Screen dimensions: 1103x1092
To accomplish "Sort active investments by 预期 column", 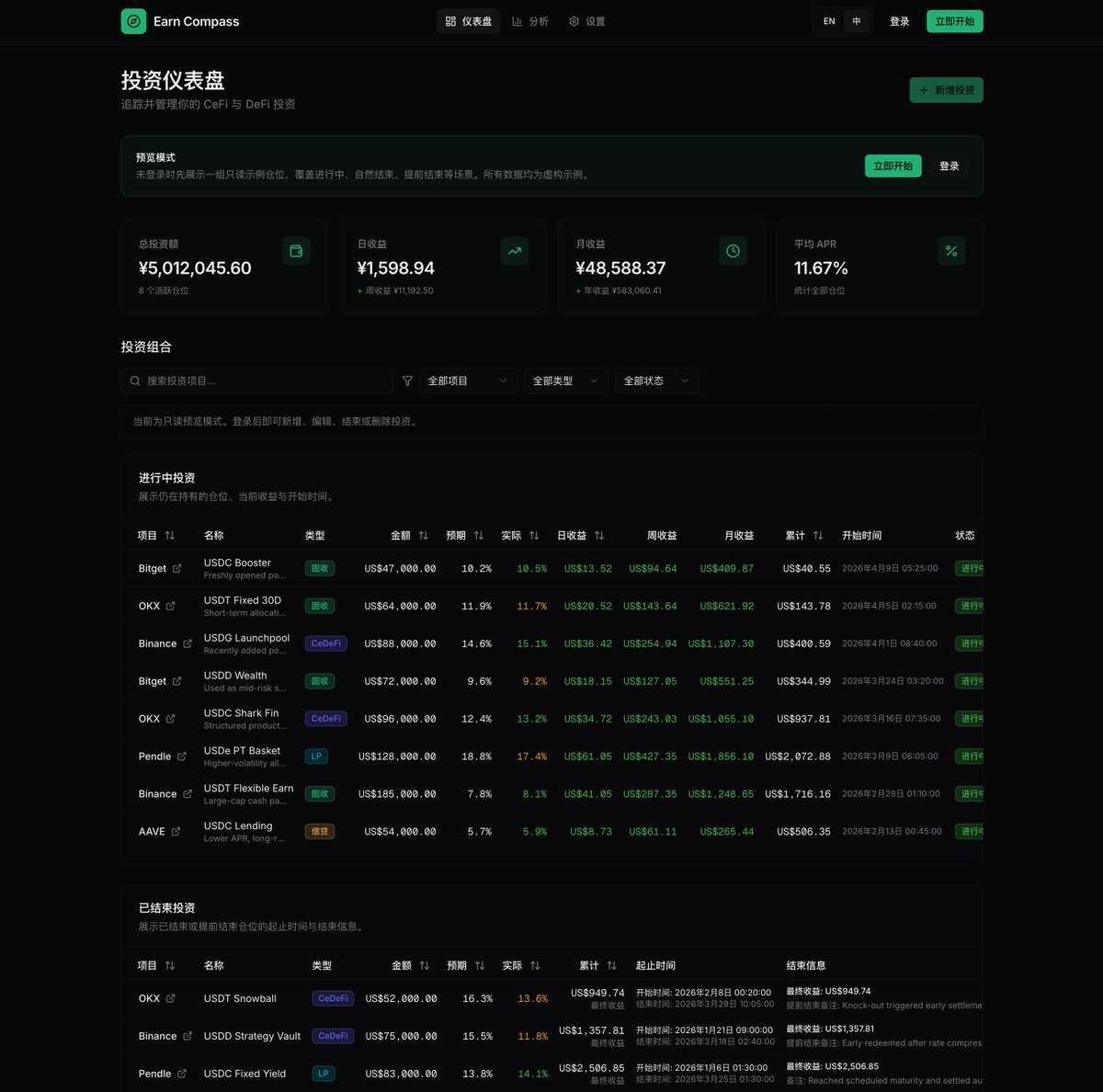I will pyautogui.click(x=465, y=535).
